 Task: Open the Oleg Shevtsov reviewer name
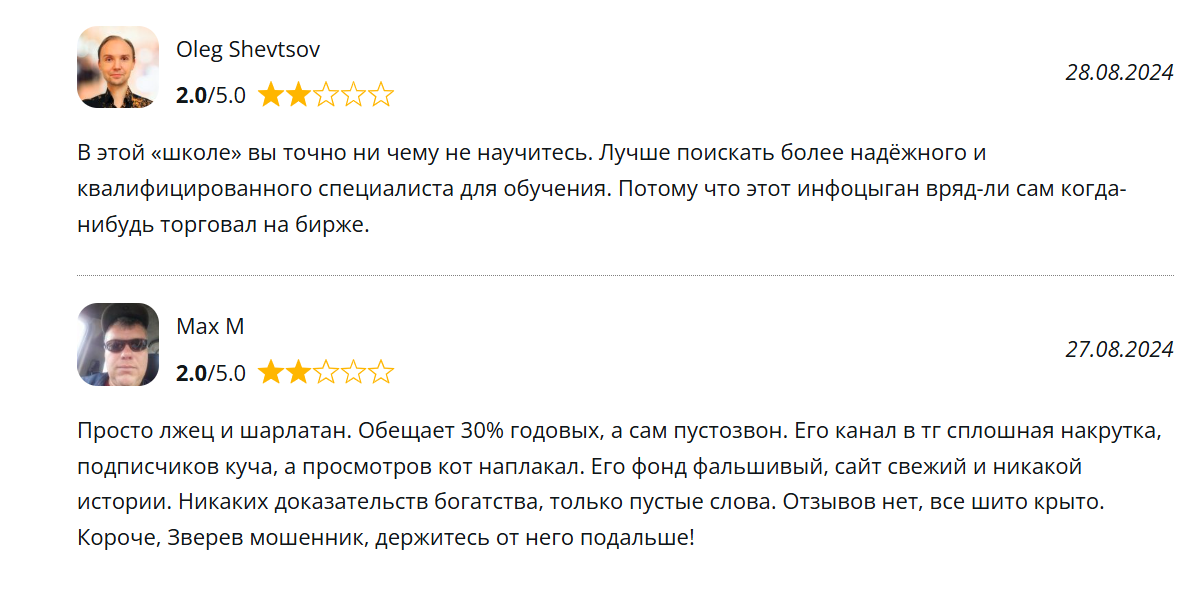coord(248,49)
